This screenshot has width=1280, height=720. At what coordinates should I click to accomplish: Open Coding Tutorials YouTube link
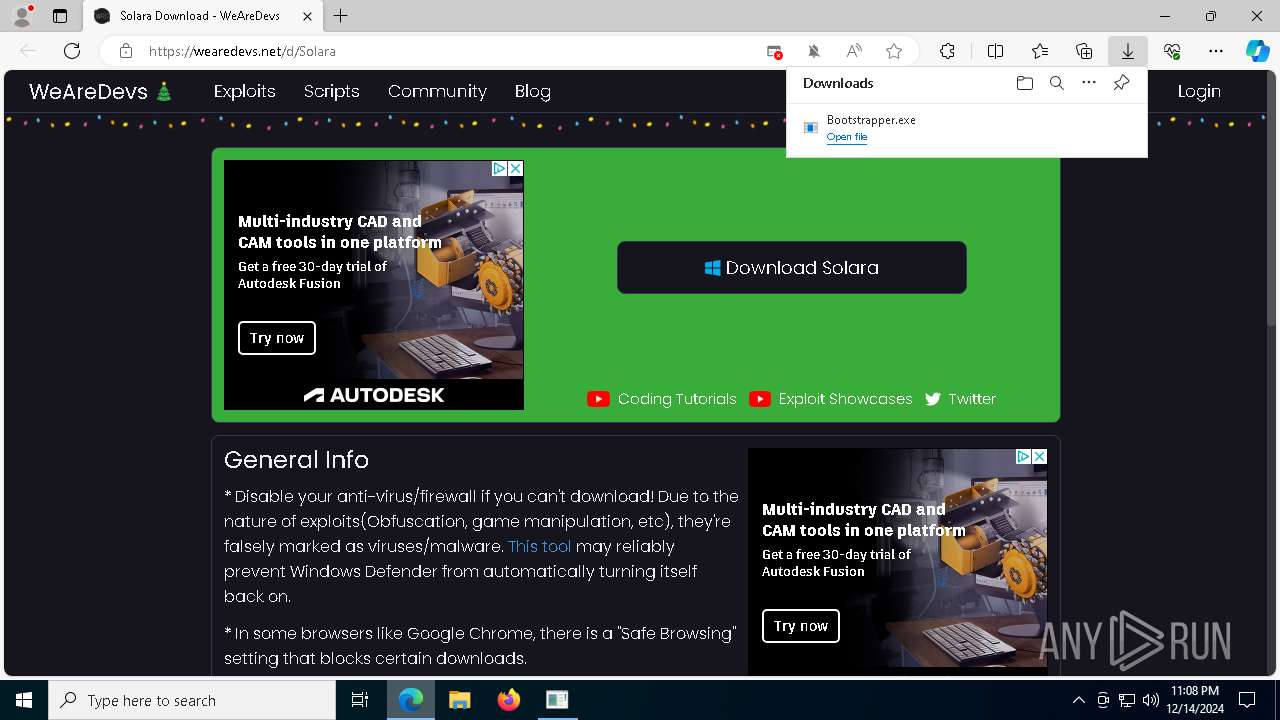pos(662,399)
